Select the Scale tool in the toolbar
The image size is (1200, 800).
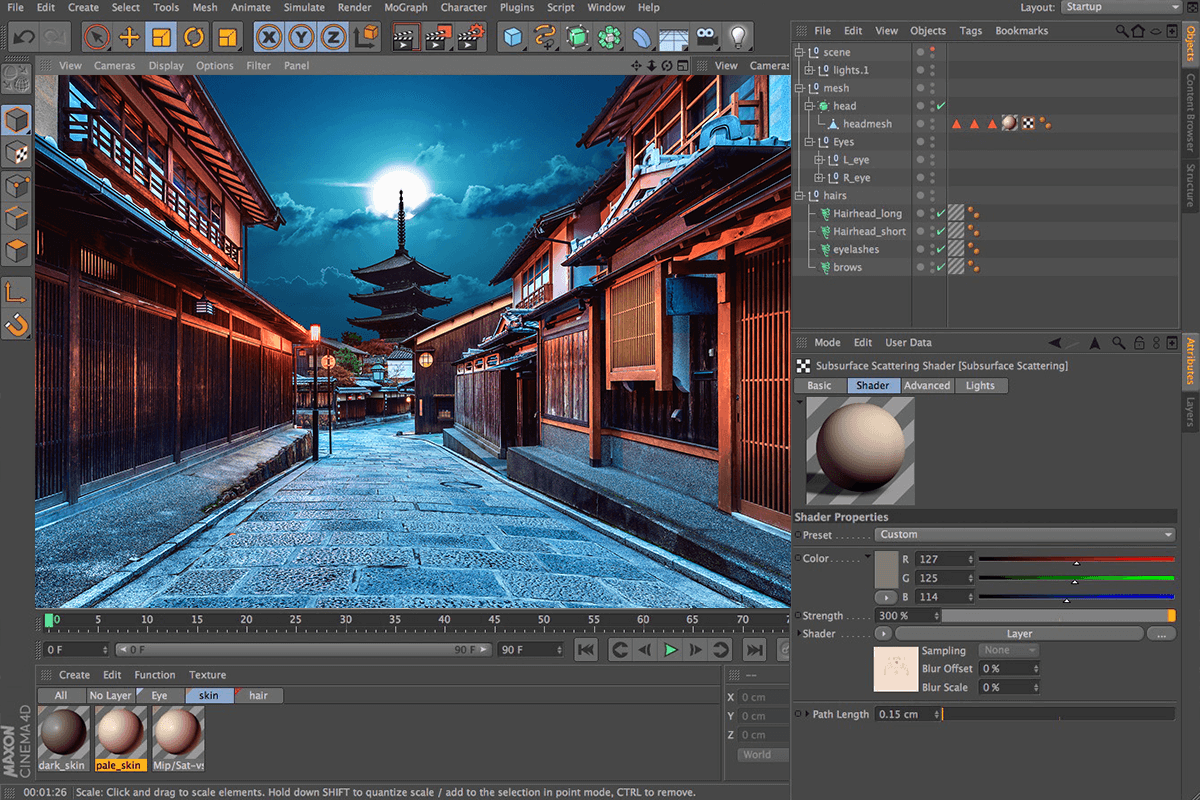coord(160,36)
